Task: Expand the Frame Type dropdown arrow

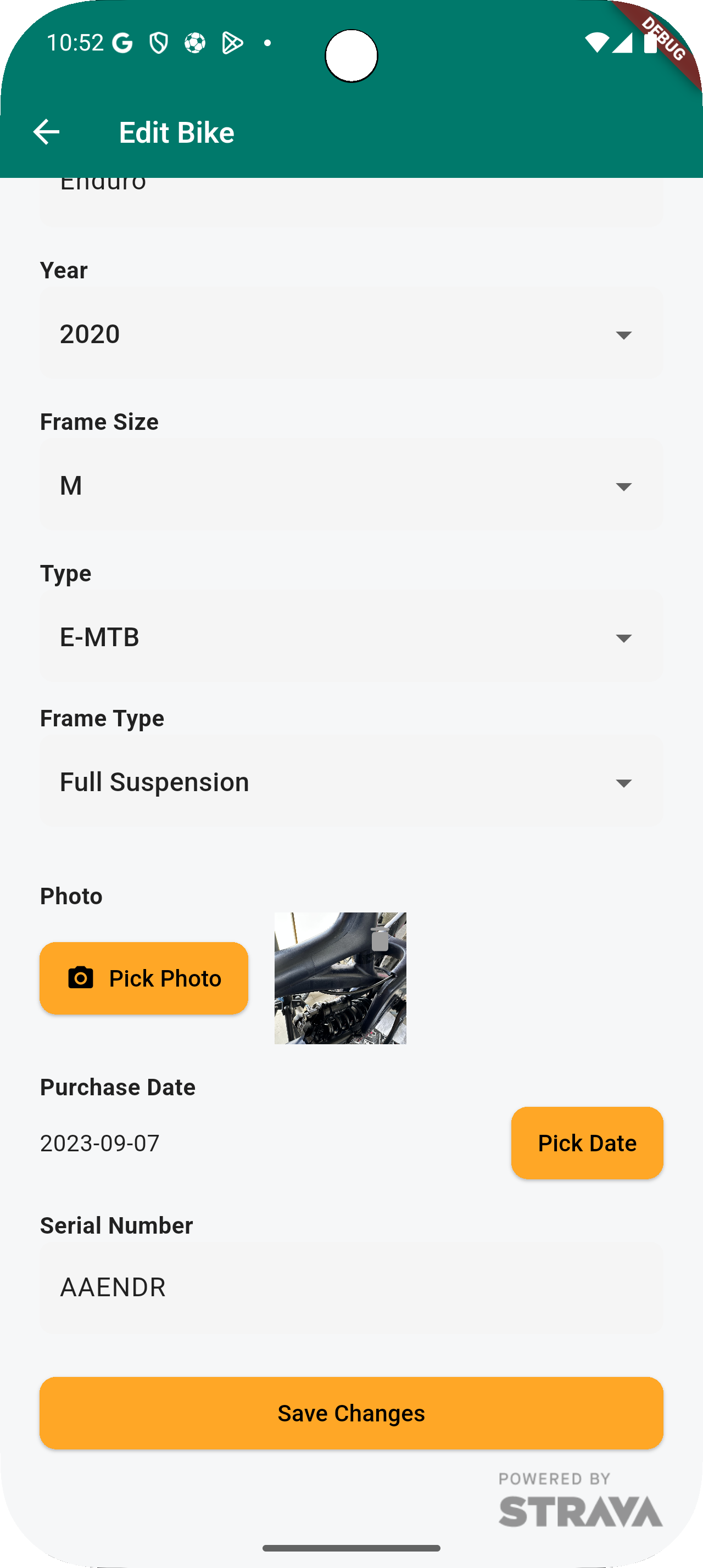Action: (623, 782)
